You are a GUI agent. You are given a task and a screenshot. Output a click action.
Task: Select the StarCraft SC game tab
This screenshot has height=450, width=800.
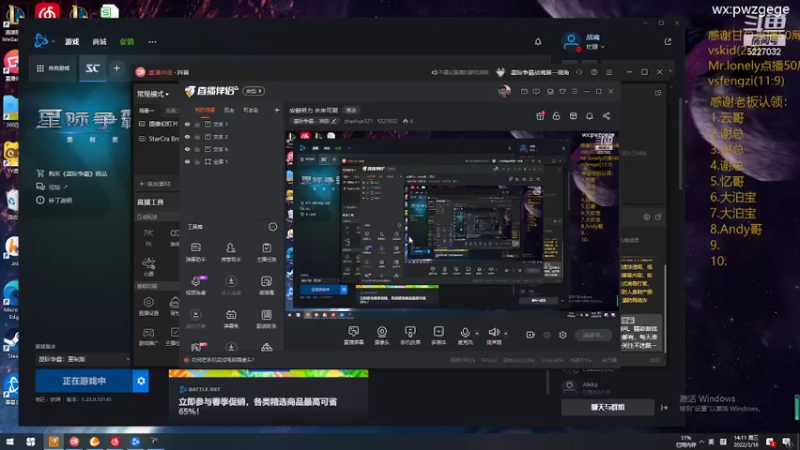(x=92, y=68)
